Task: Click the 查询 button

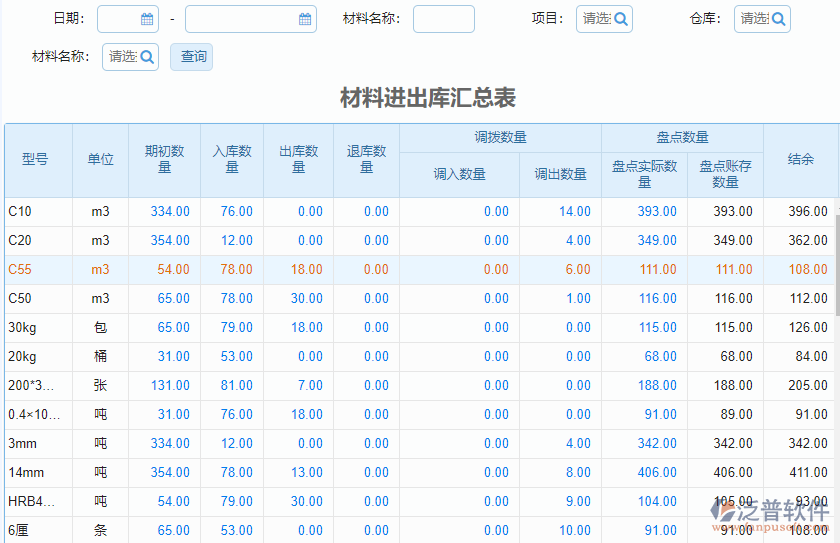Action: (192, 57)
